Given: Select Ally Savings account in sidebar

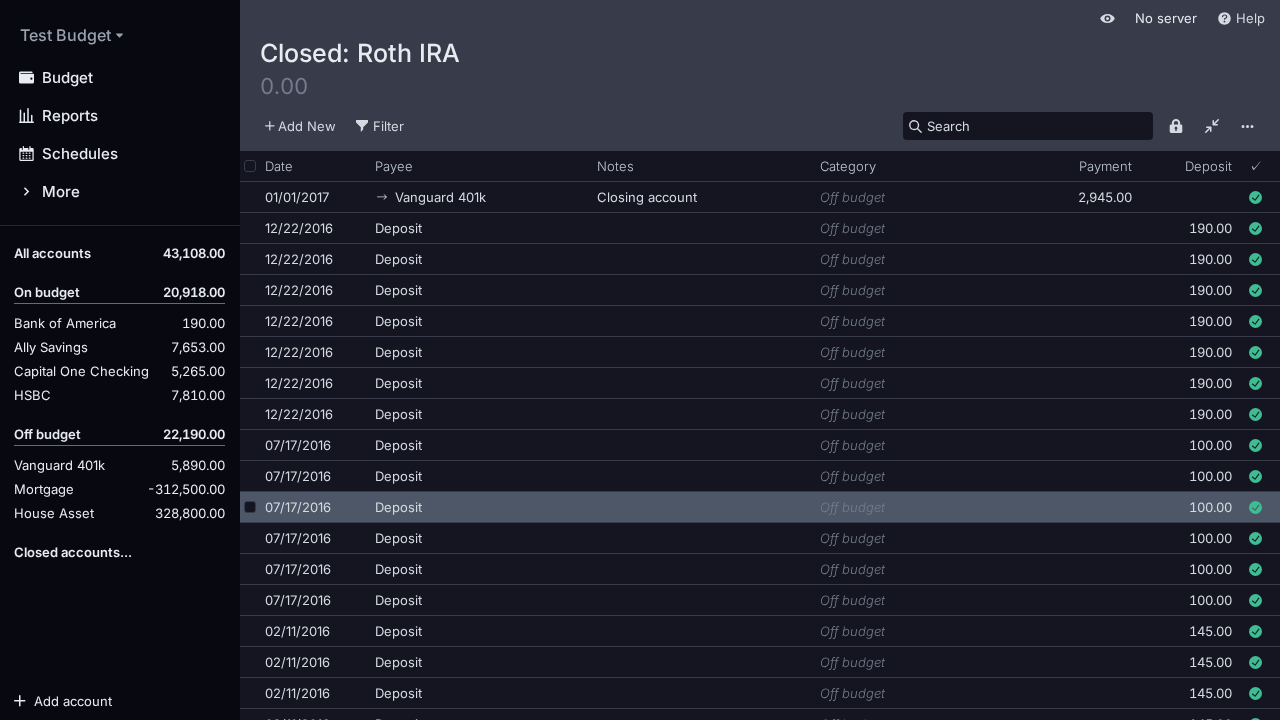Looking at the screenshot, I should [51, 348].
